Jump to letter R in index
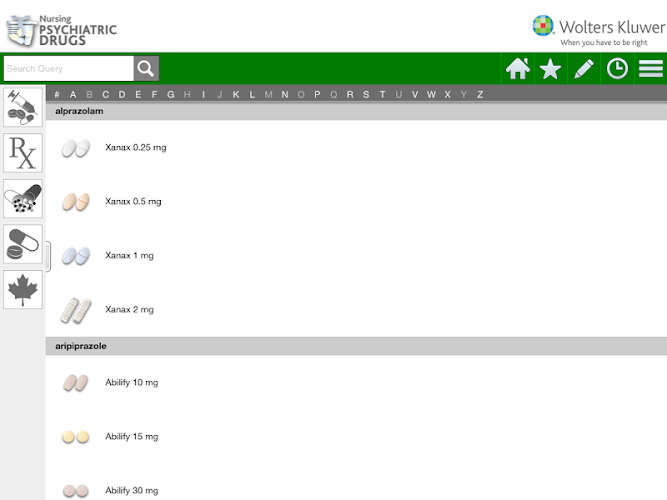 350,94
